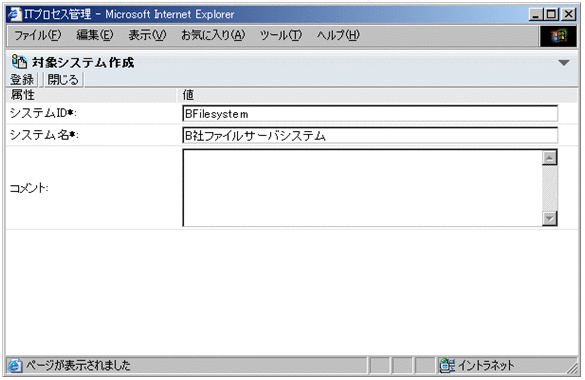Click inside the コメント text area
This screenshot has width=585, height=380.
pyautogui.click(x=362, y=188)
